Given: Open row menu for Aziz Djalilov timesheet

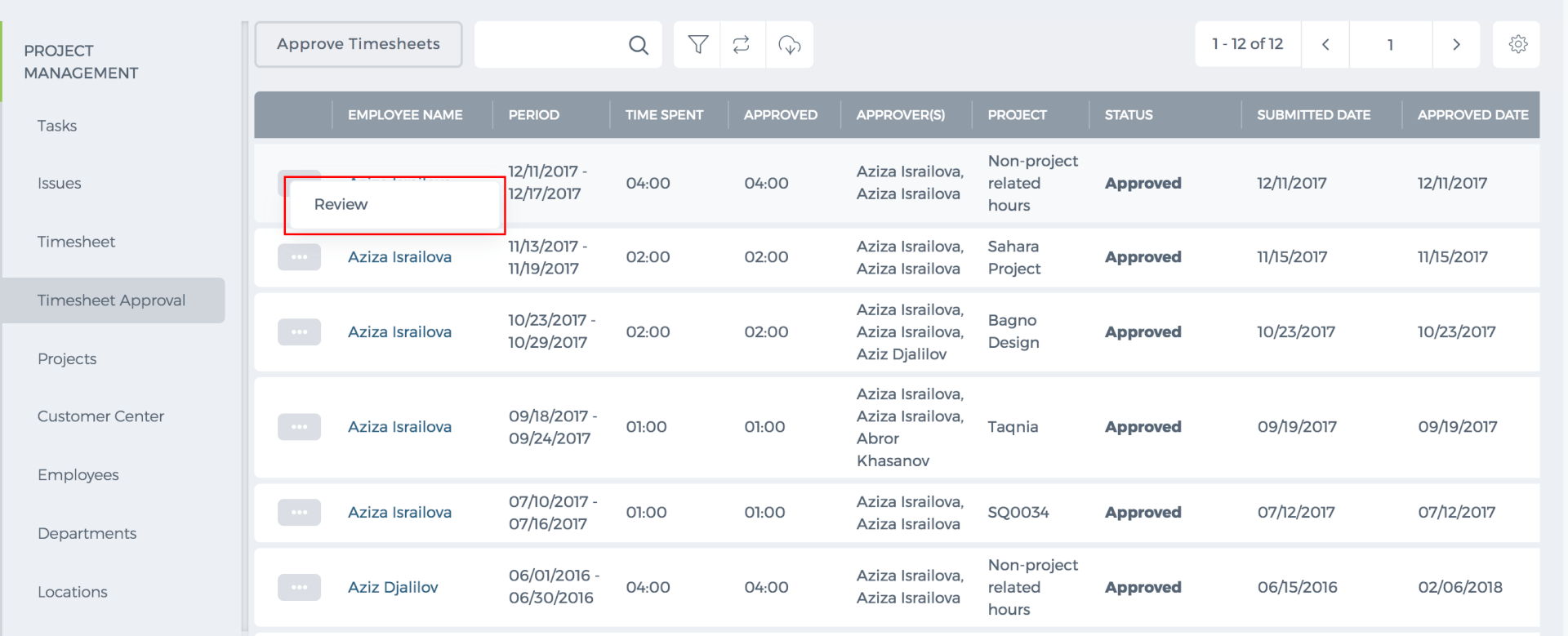Looking at the screenshot, I should tap(299, 587).
